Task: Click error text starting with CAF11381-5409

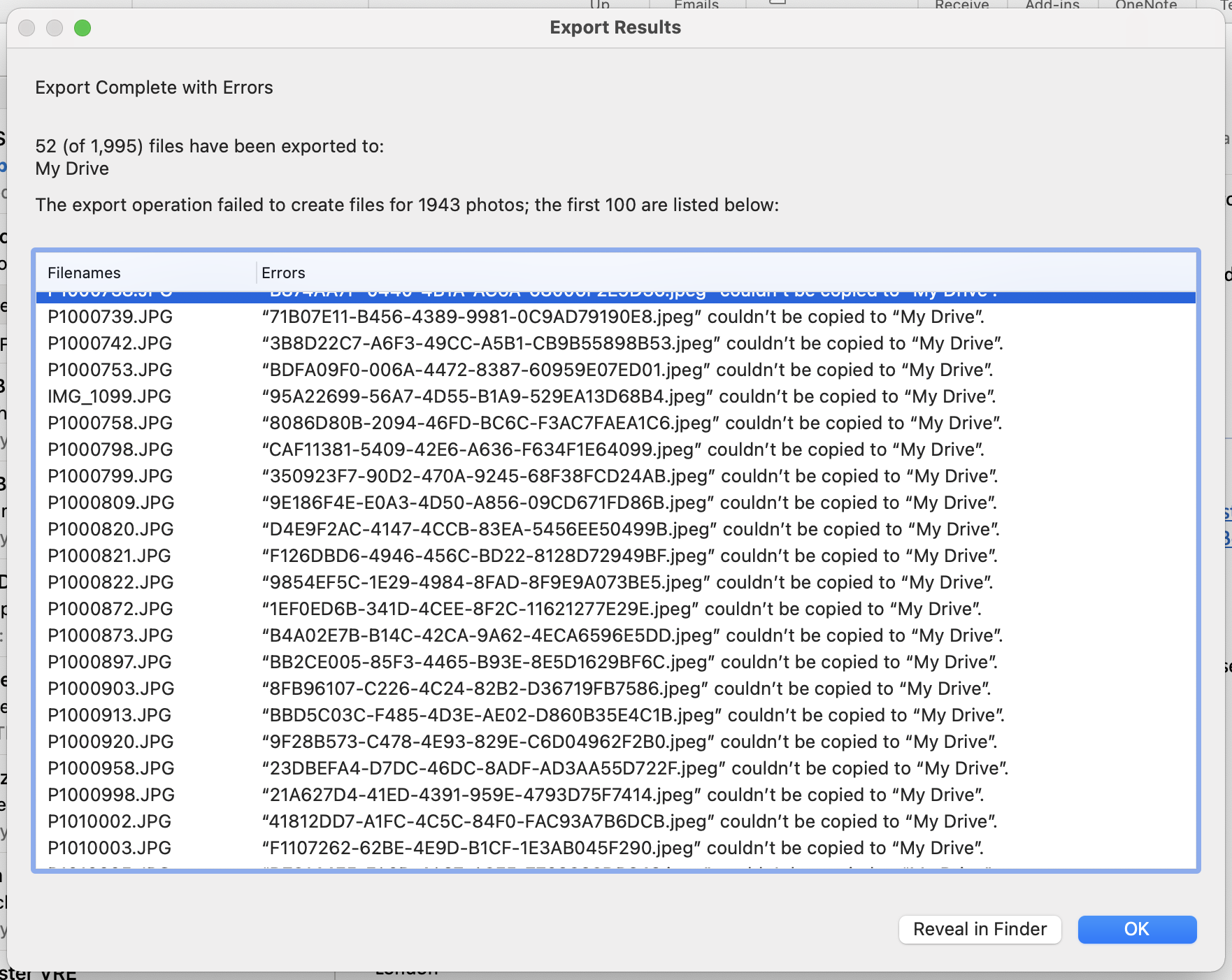Action: click(x=623, y=449)
